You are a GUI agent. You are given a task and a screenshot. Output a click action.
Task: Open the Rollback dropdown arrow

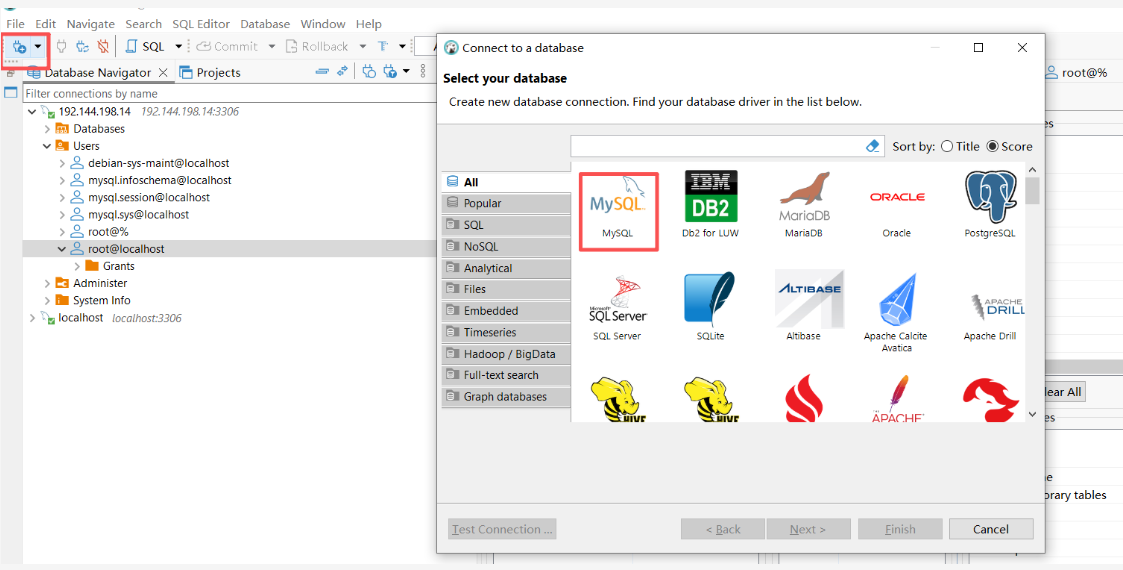point(363,47)
